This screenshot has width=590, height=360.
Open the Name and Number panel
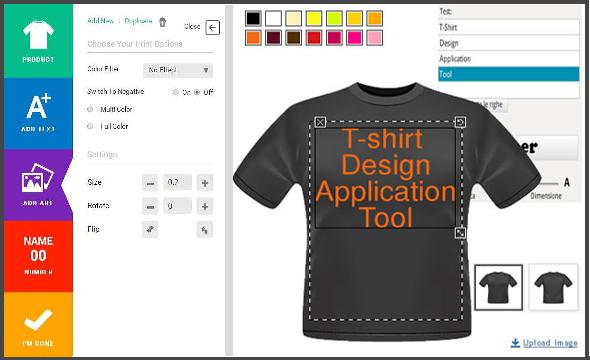click(38, 256)
